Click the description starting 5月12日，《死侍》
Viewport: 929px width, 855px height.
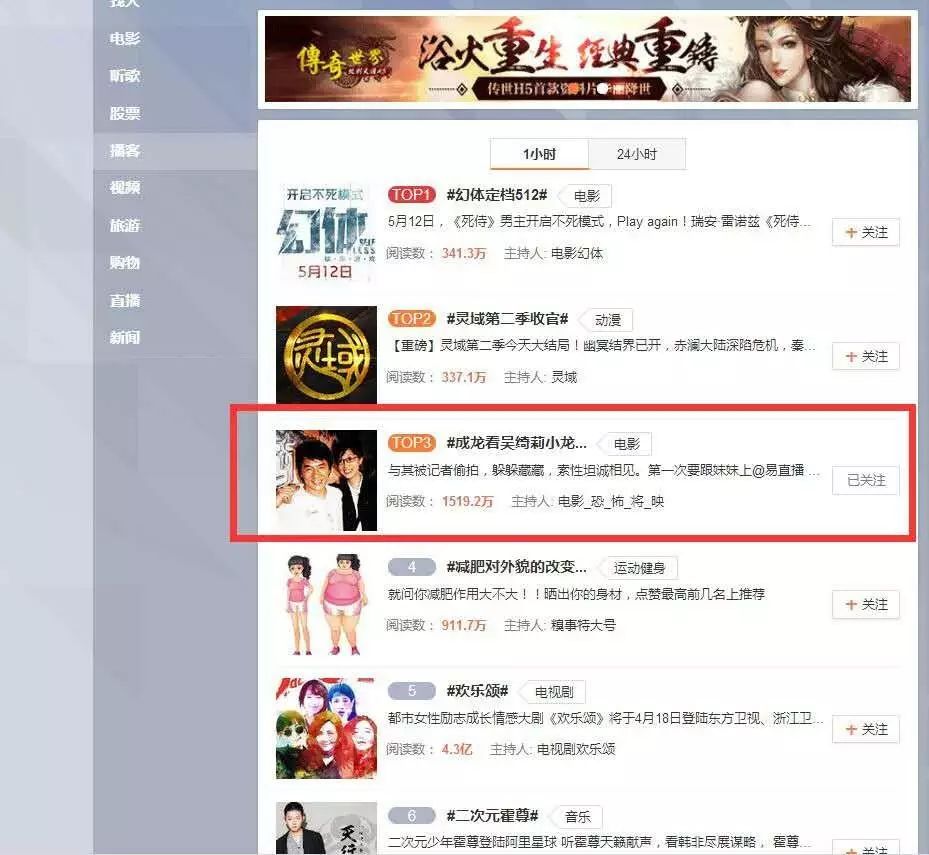tap(599, 222)
